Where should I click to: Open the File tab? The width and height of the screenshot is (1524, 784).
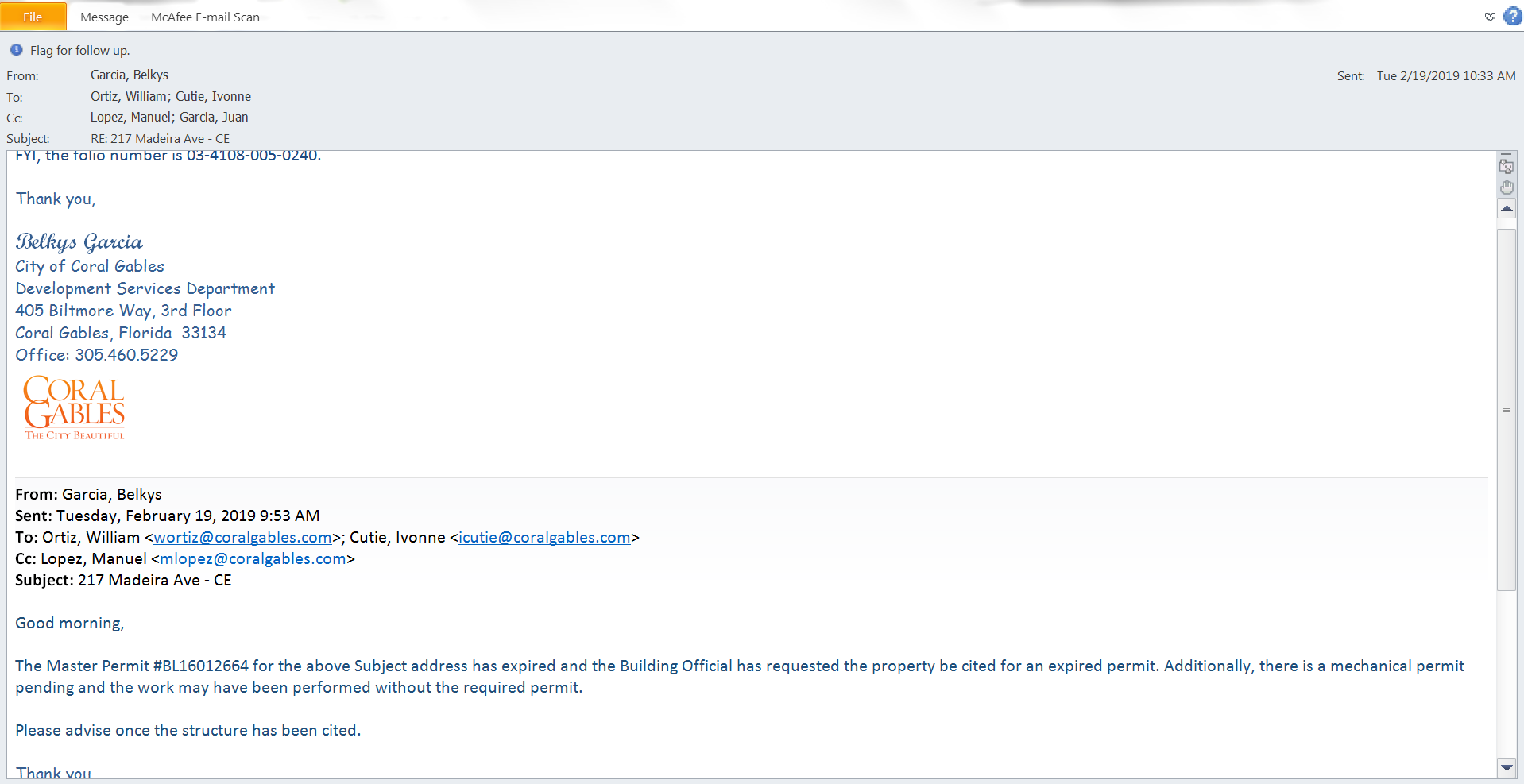[33, 17]
